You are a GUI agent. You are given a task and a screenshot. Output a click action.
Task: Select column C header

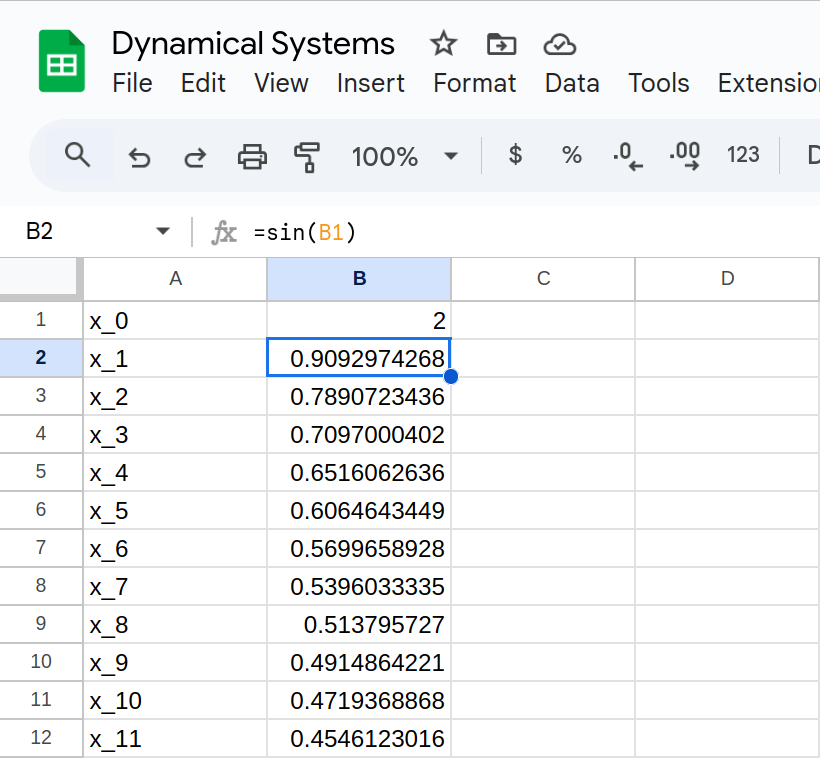point(543,279)
